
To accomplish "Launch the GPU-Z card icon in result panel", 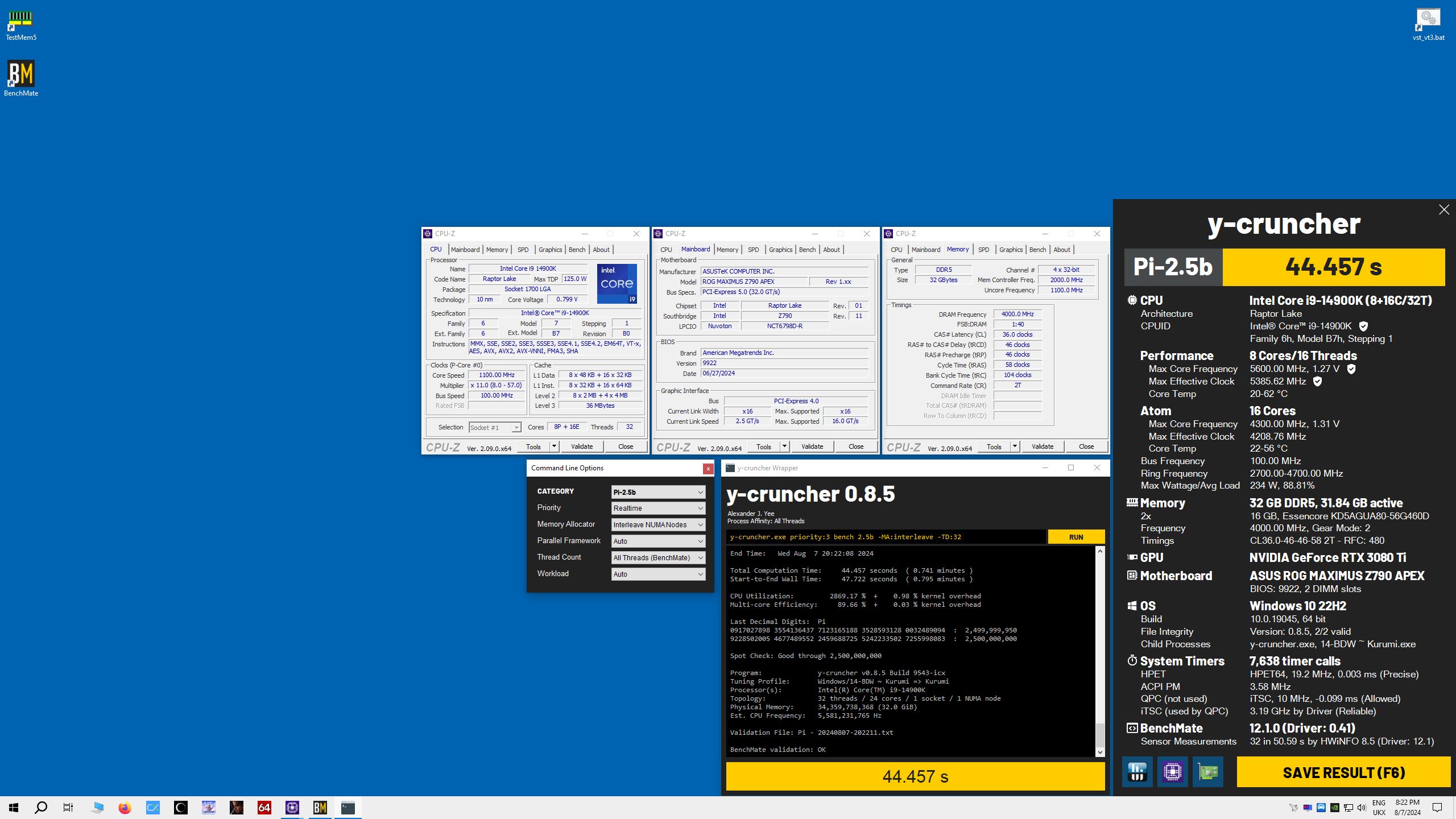I will 1207,772.
